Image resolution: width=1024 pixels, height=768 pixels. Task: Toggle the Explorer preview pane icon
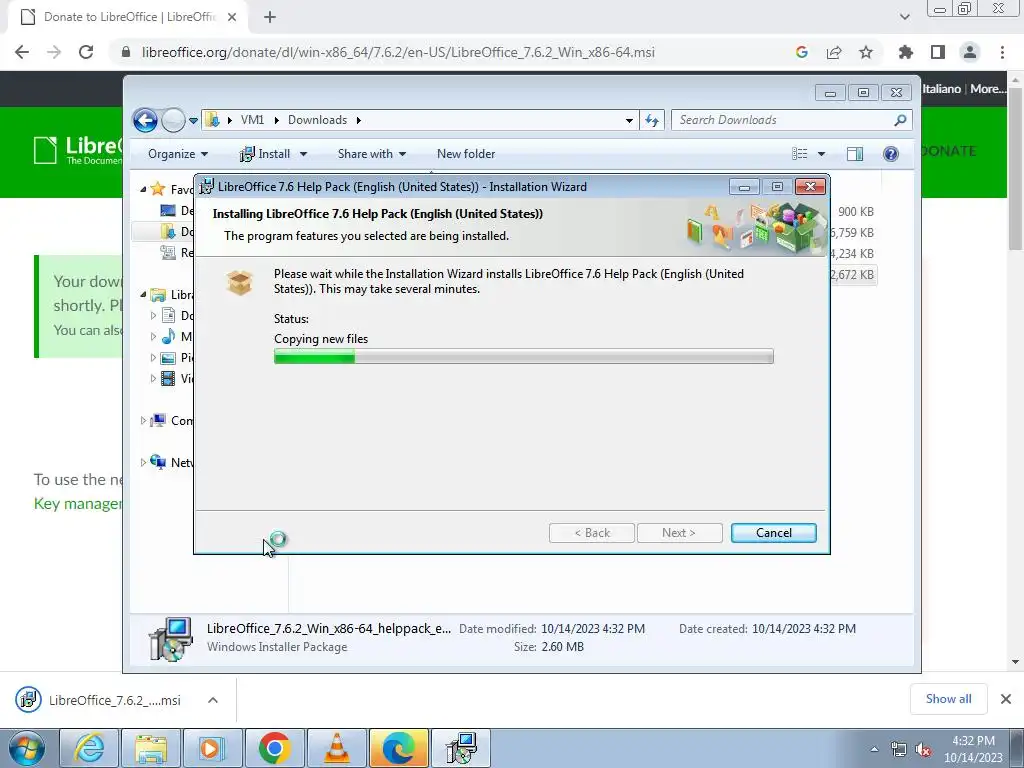click(854, 153)
